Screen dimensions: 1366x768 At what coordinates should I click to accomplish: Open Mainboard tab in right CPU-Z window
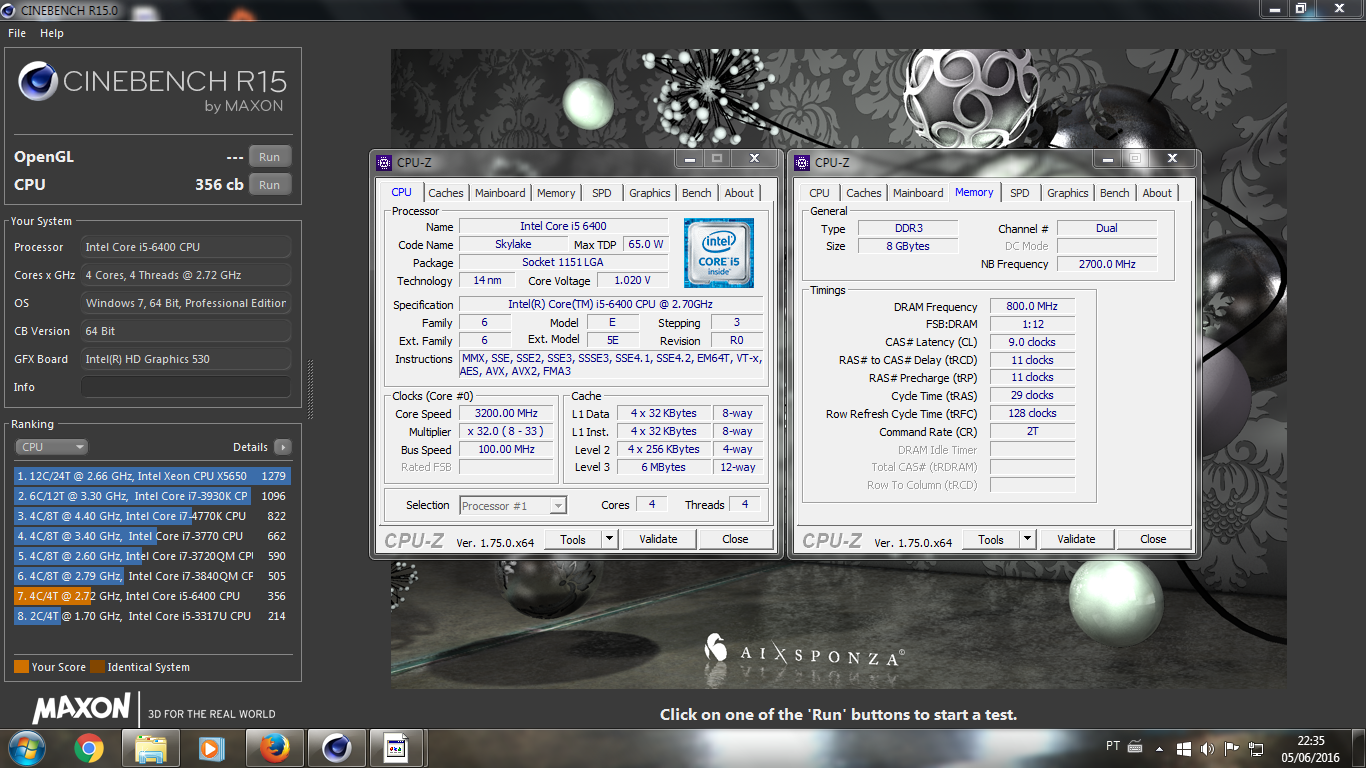click(918, 193)
